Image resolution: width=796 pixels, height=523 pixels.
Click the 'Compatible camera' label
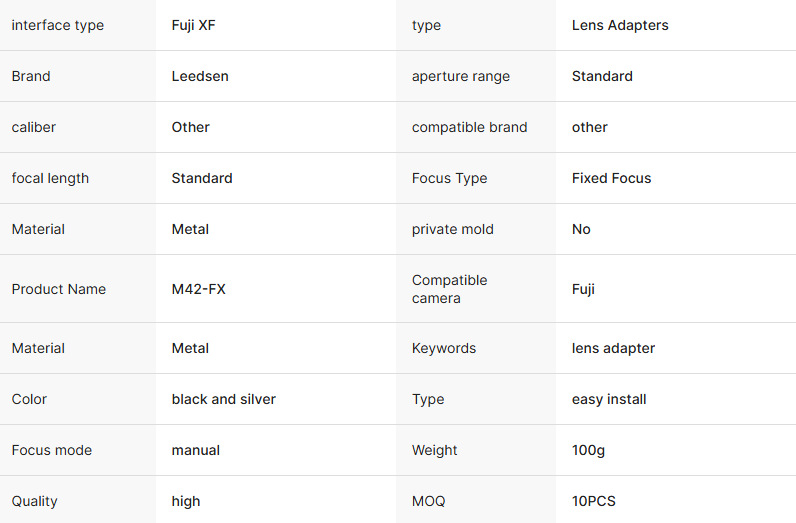coord(449,289)
